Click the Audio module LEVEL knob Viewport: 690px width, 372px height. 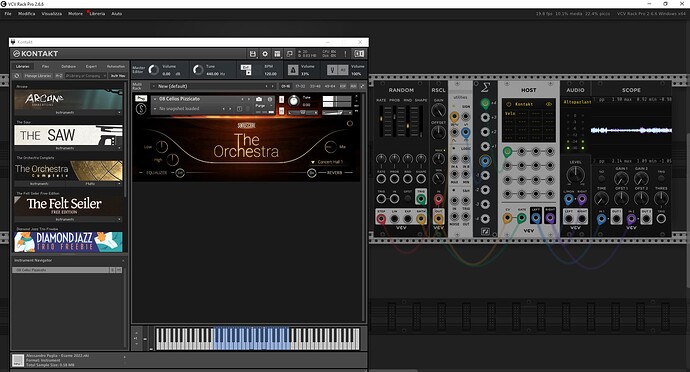click(576, 175)
